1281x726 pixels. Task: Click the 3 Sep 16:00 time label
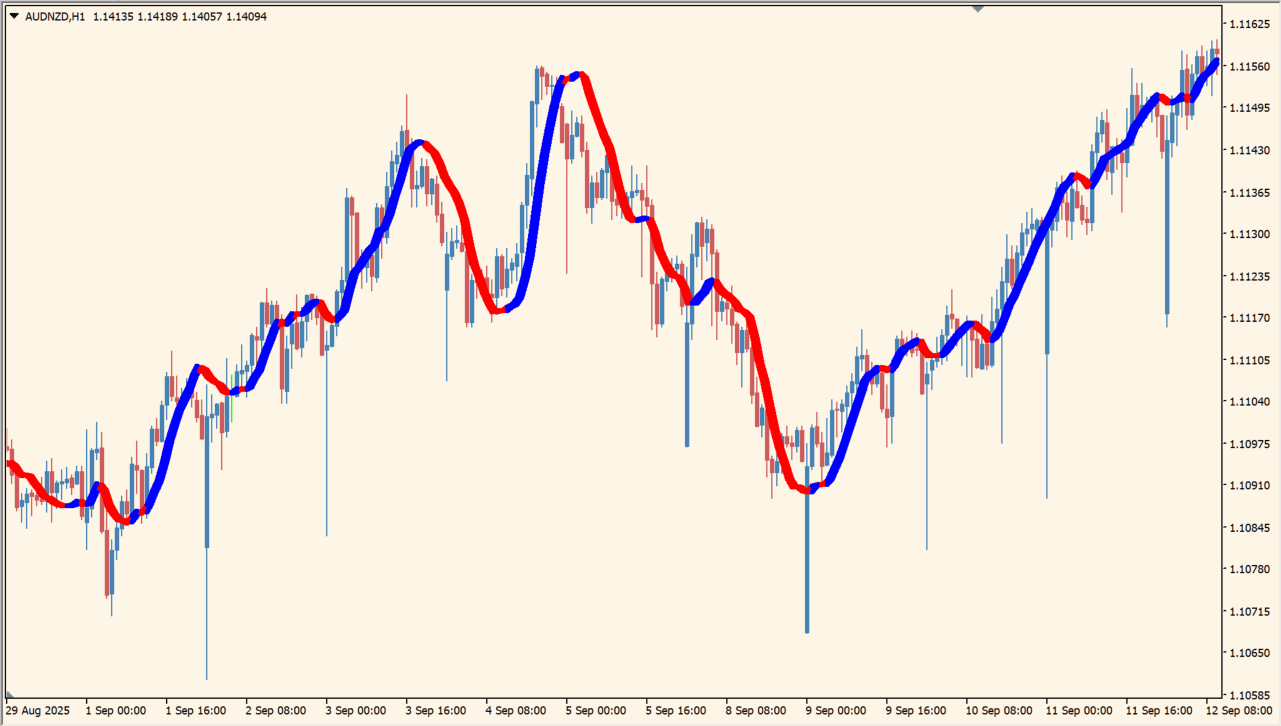tap(436, 711)
